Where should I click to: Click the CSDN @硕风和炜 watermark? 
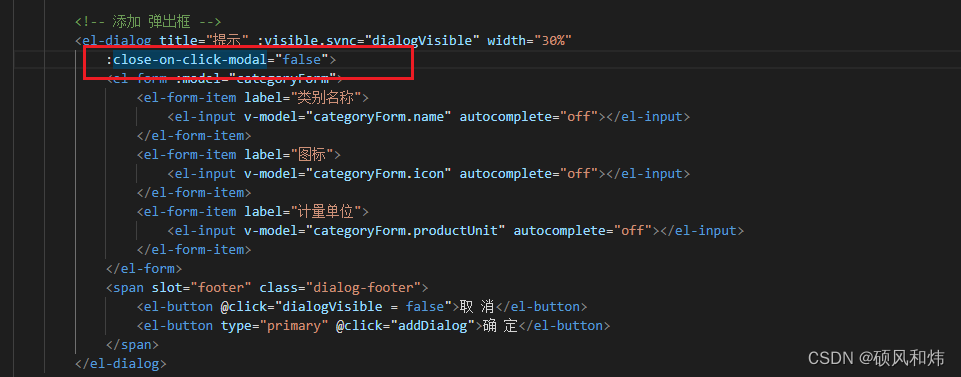[x=876, y=358]
